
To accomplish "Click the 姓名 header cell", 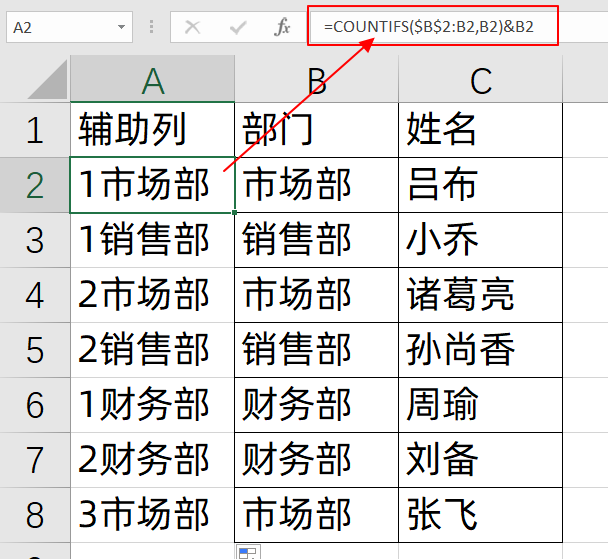I will click(x=480, y=130).
